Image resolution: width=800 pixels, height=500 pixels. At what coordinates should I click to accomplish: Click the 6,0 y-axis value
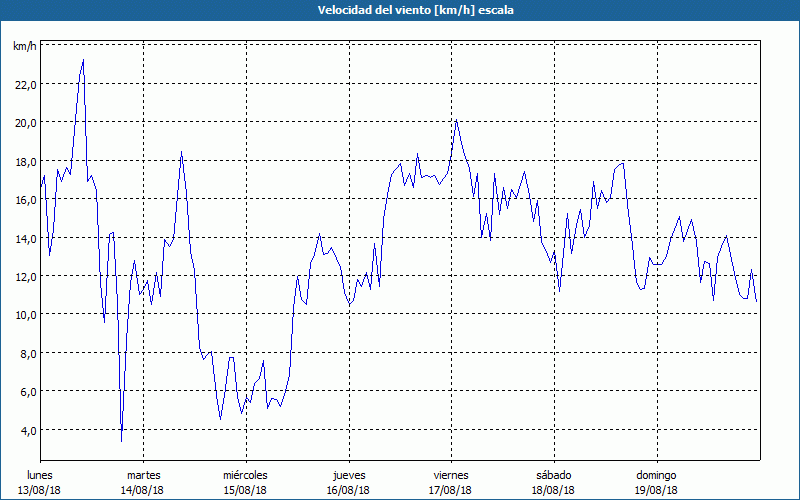pyautogui.click(x=28, y=392)
